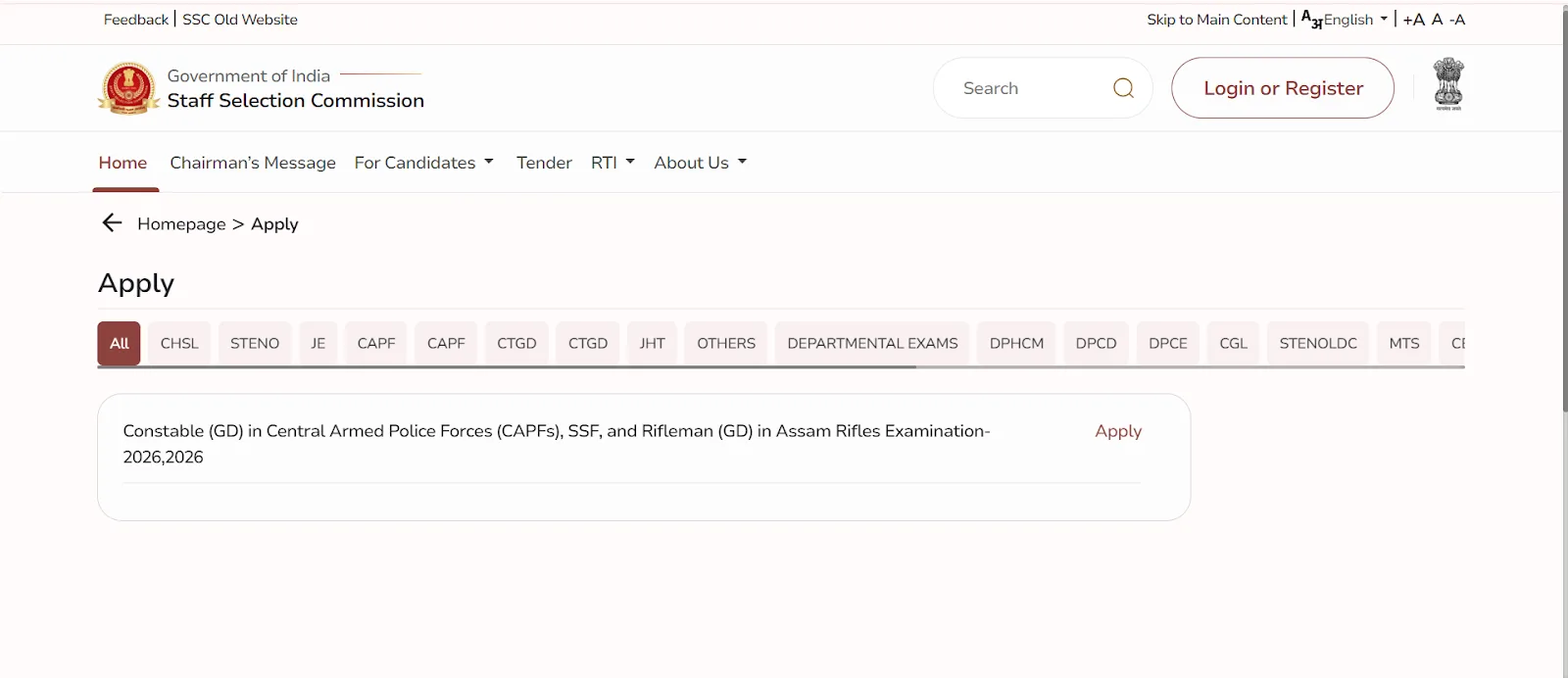The image size is (1568, 678).
Task: Click the national emblem of India icon
Action: (x=1448, y=84)
